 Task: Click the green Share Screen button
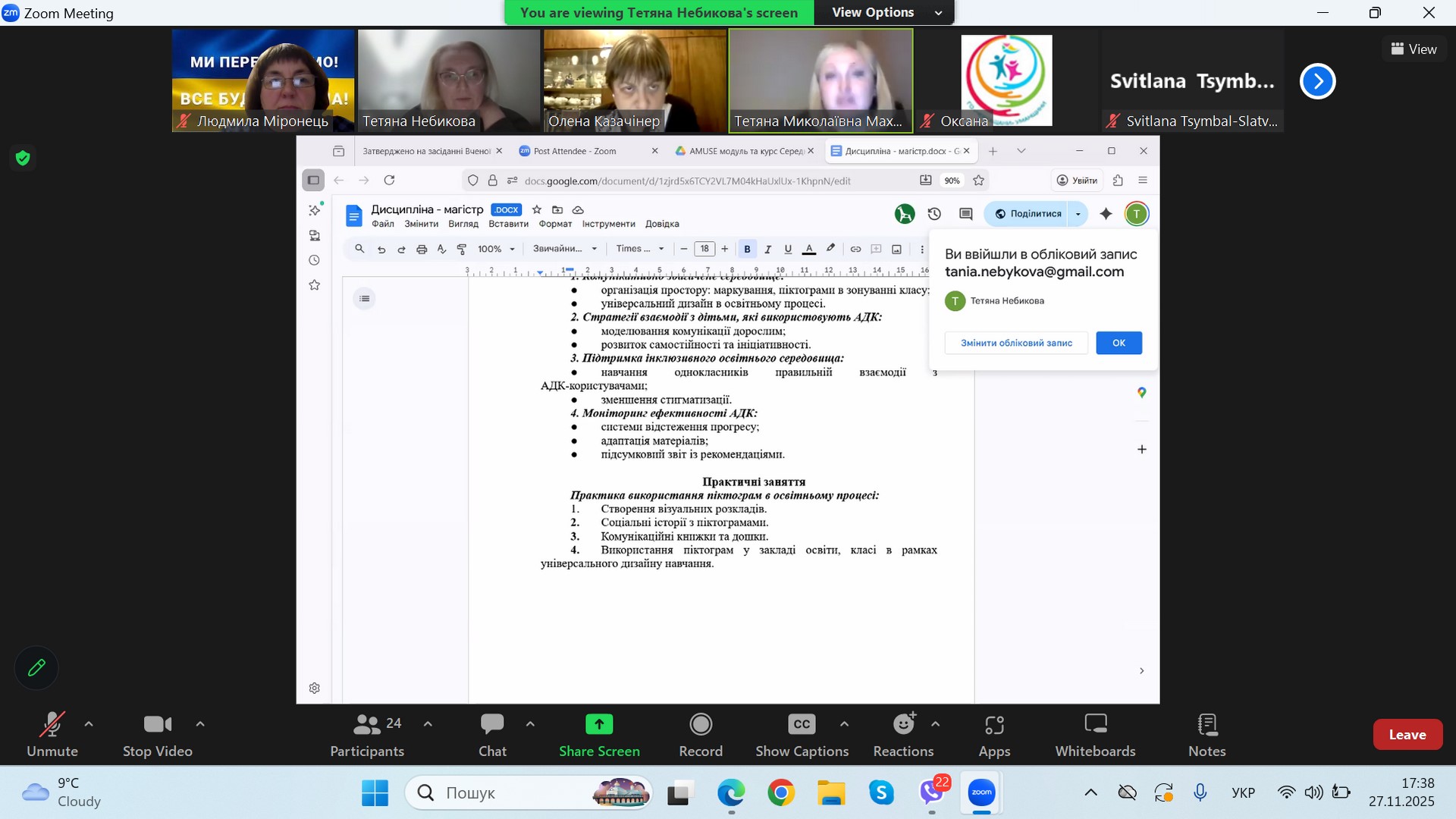599,734
